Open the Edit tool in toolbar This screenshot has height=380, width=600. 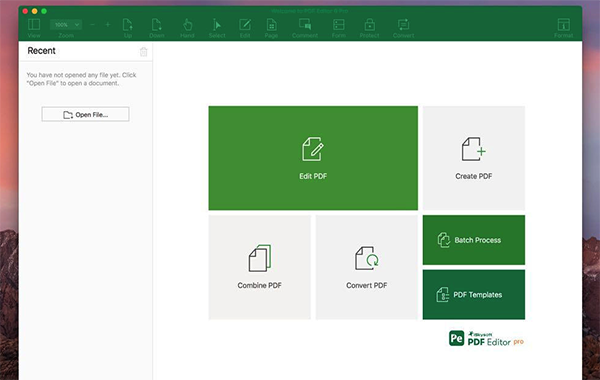point(245,28)
